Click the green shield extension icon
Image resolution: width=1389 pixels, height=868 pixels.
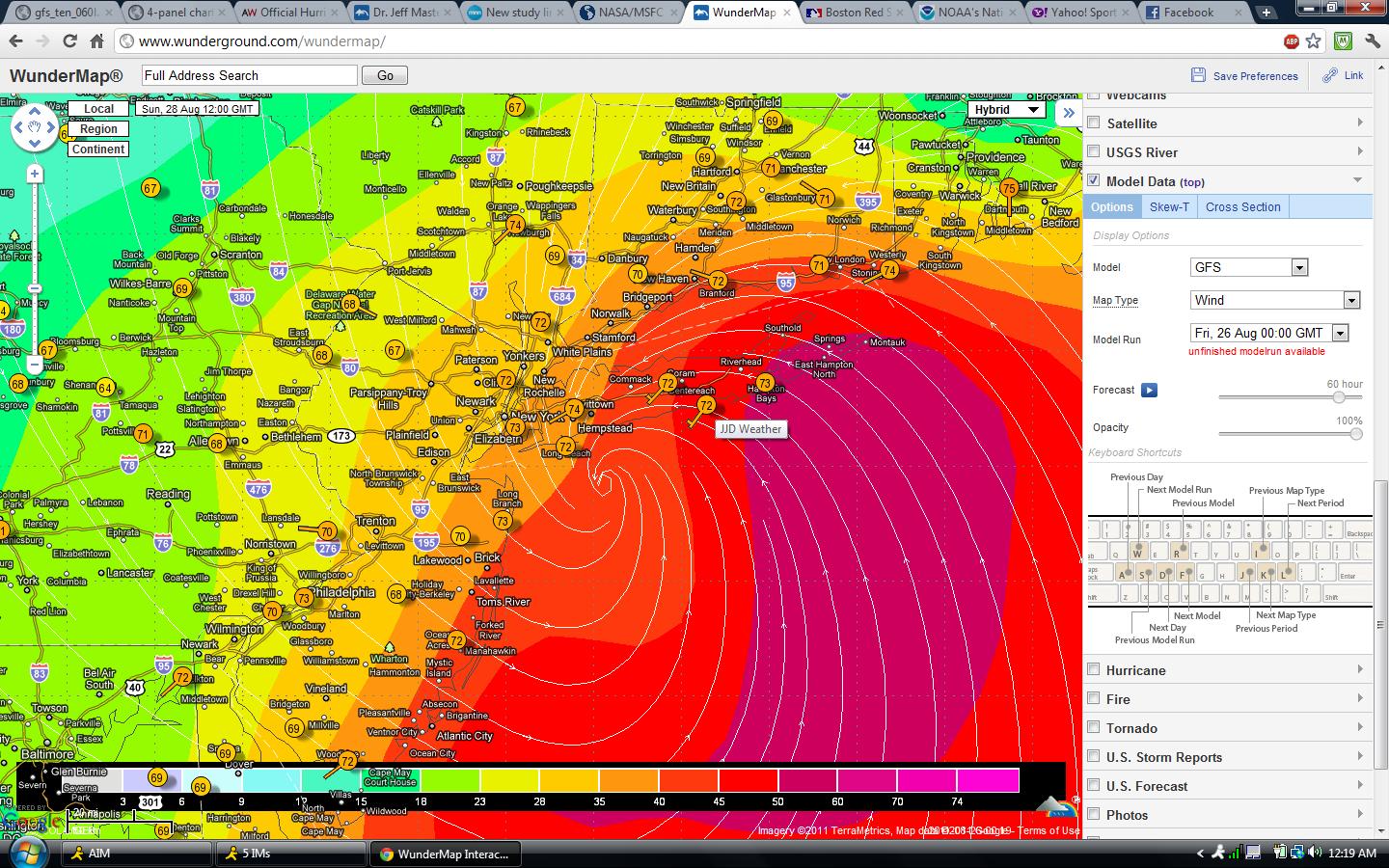[1342, 41]
